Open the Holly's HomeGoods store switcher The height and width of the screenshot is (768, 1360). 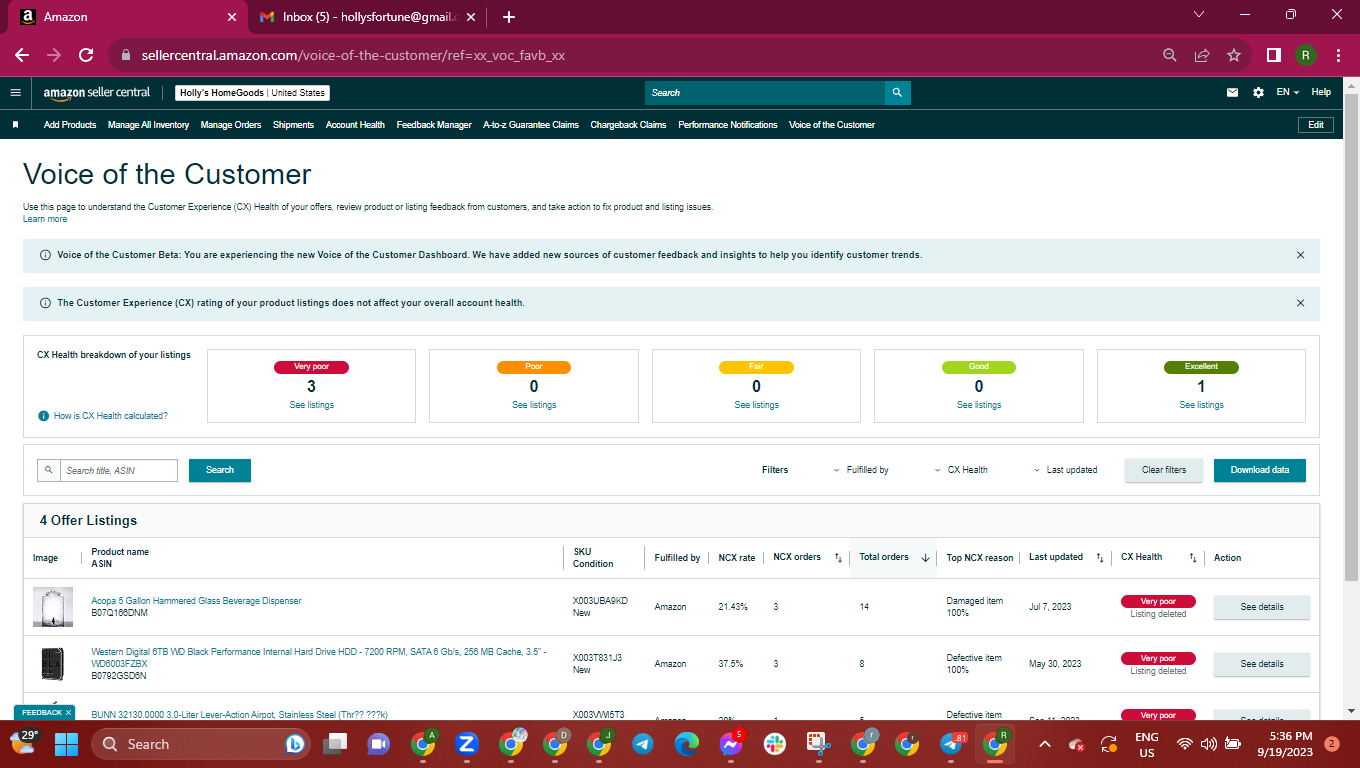(x=253, y=93)
